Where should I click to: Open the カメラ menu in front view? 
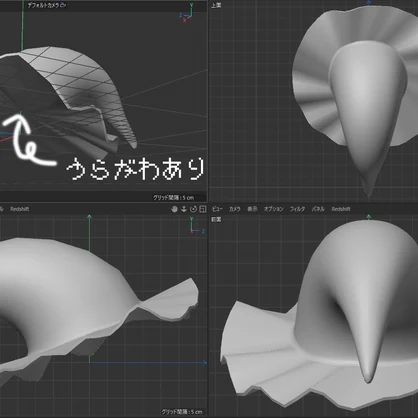coord(234,209)
